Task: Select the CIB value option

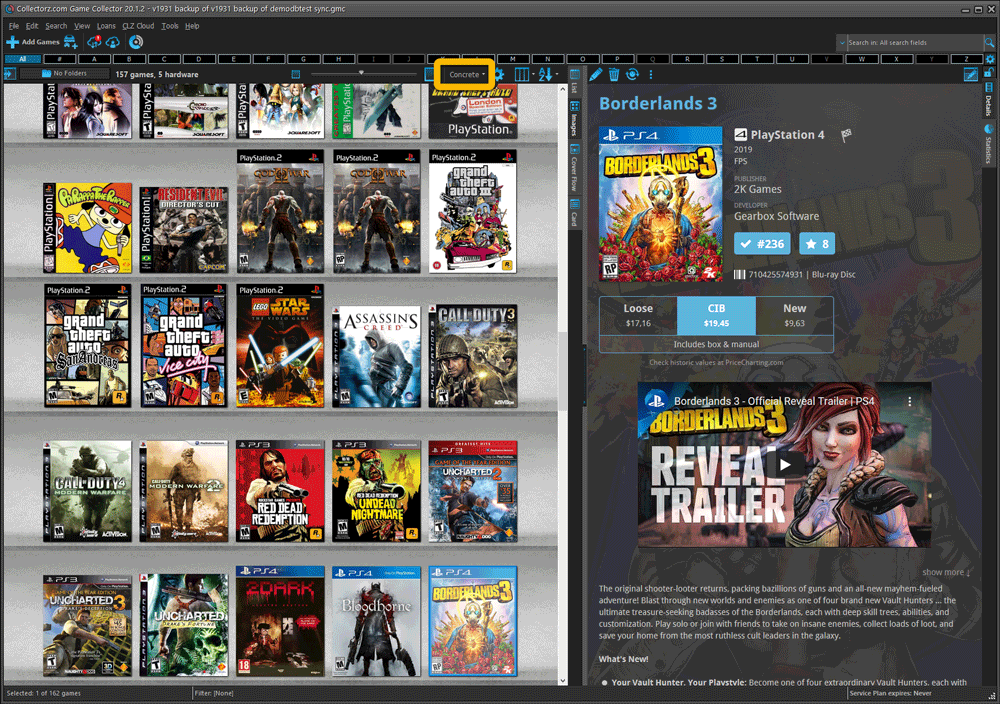Action: point(716,315)
